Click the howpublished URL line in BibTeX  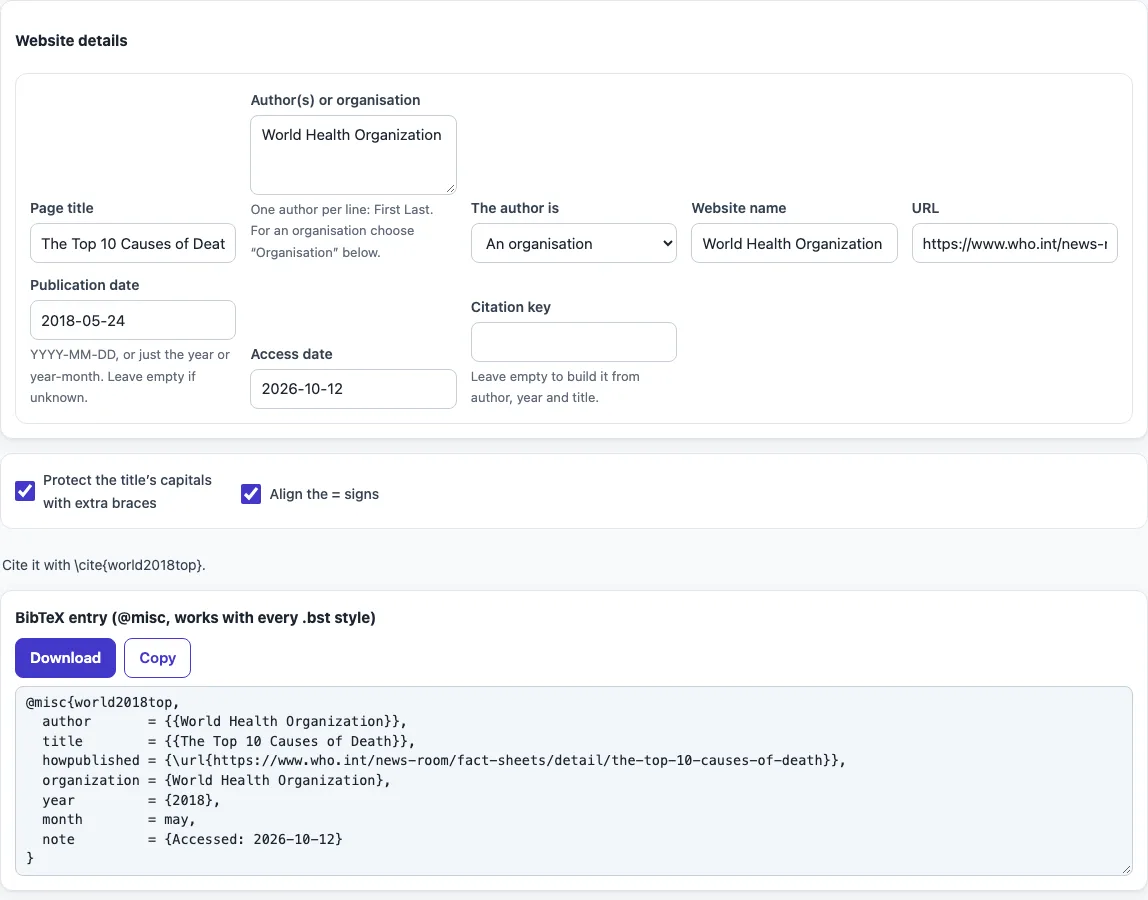(x=444, y=761)
